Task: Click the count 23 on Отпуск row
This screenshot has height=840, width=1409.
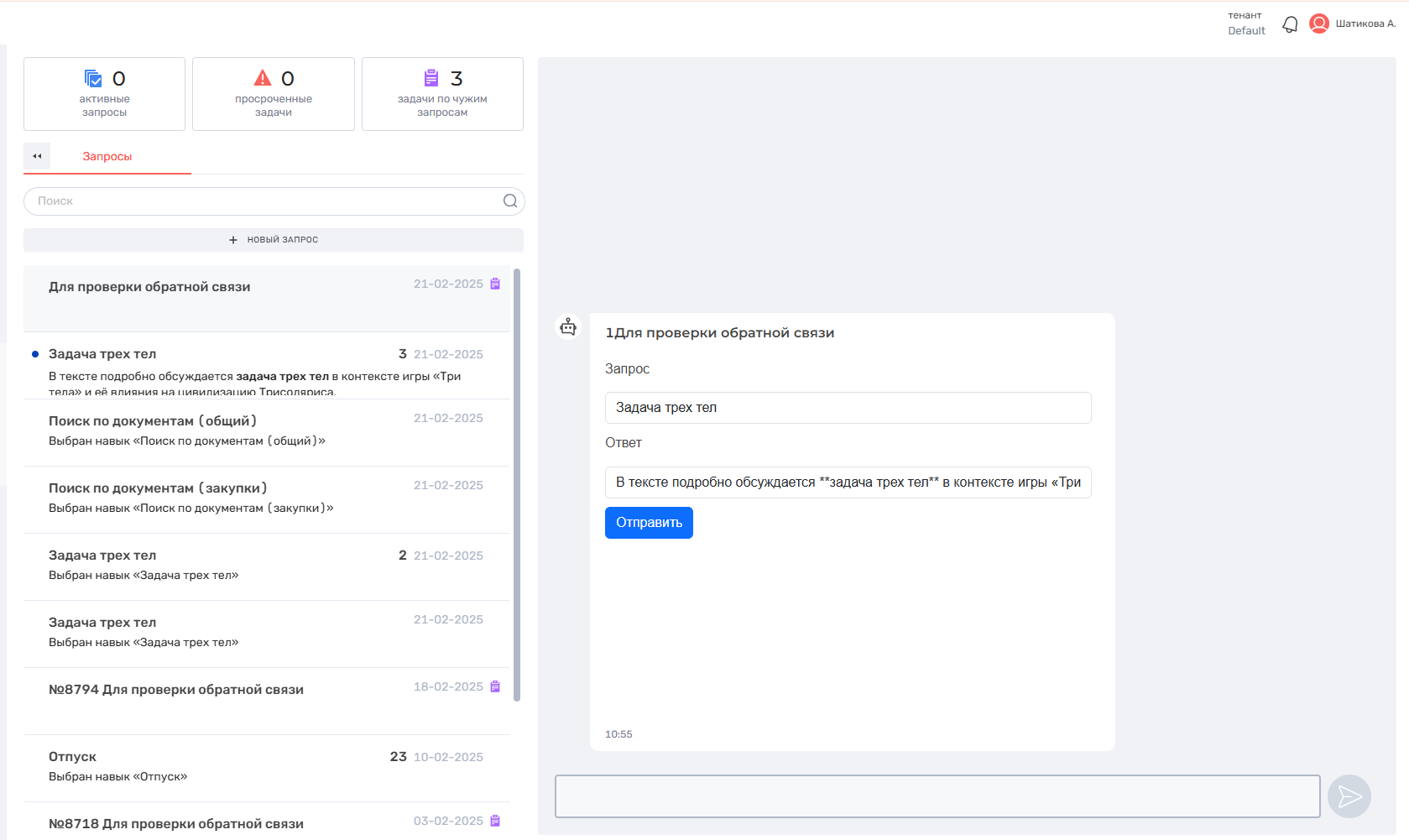Action: pyautogui.click(x=399, y=757)
